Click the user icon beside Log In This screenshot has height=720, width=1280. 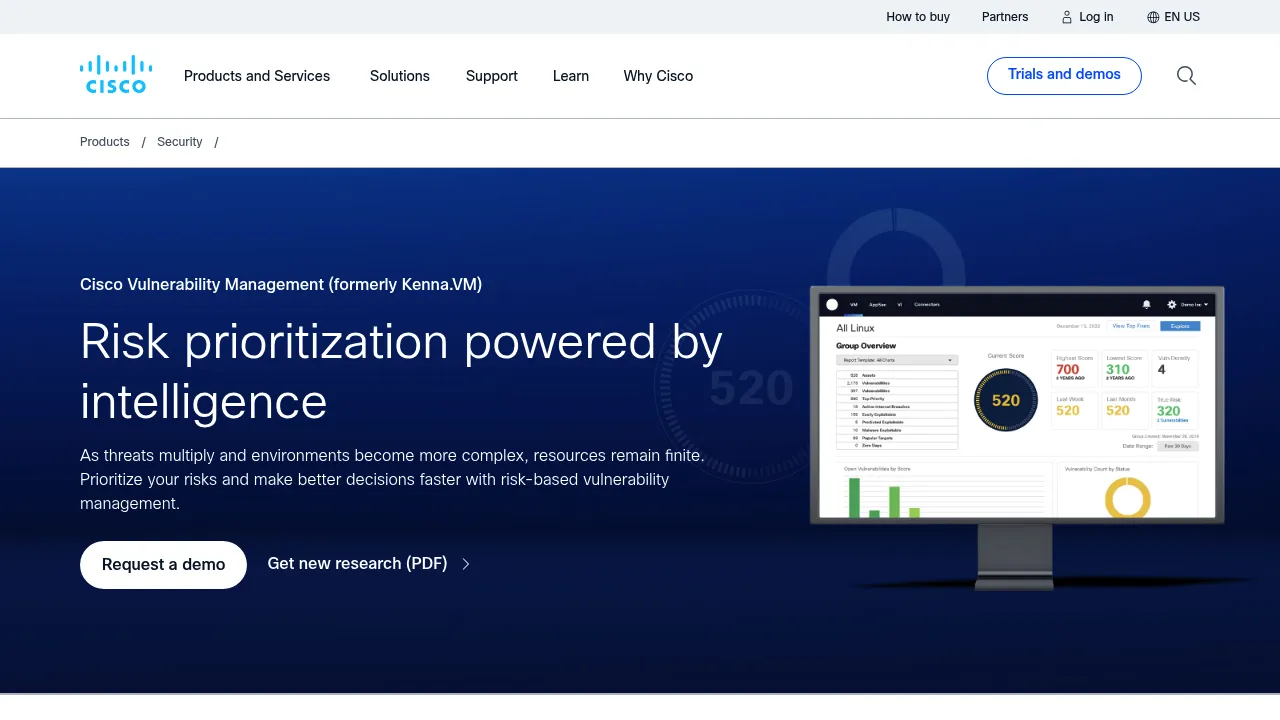coord(1067,17)
